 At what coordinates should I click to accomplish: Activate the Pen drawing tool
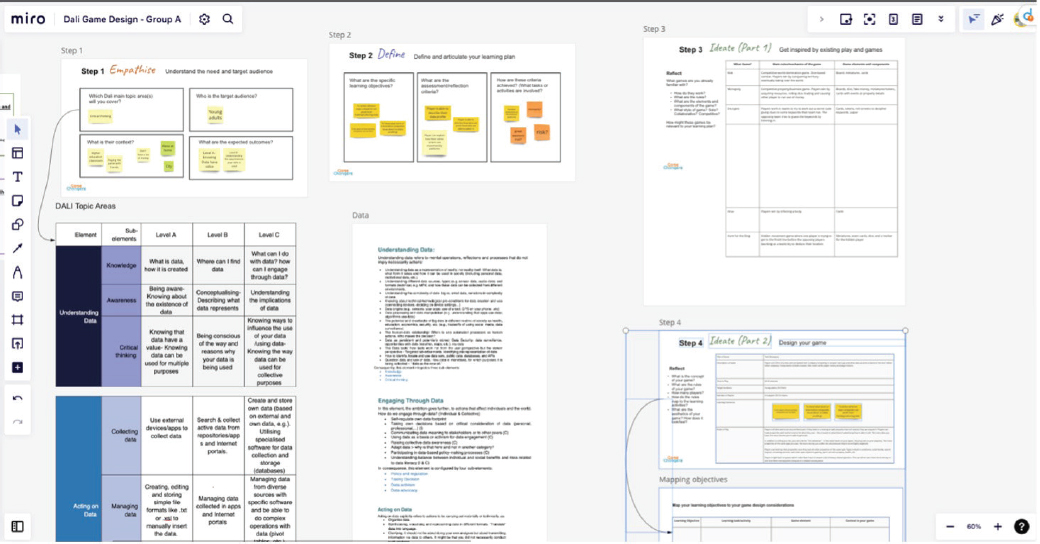pos(17,273)
